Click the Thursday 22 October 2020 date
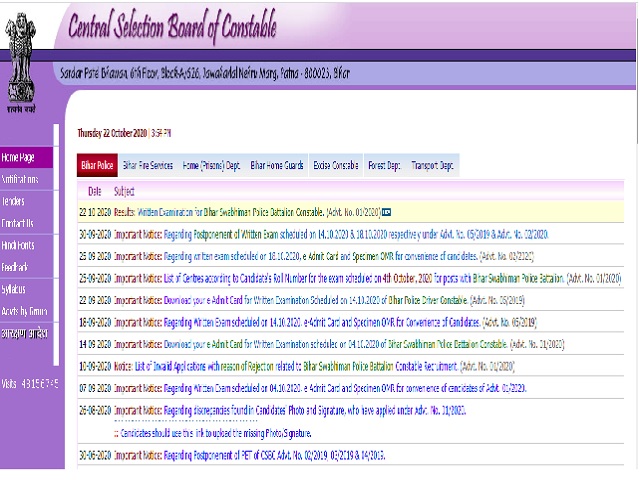640x480 pixels. 112,133
